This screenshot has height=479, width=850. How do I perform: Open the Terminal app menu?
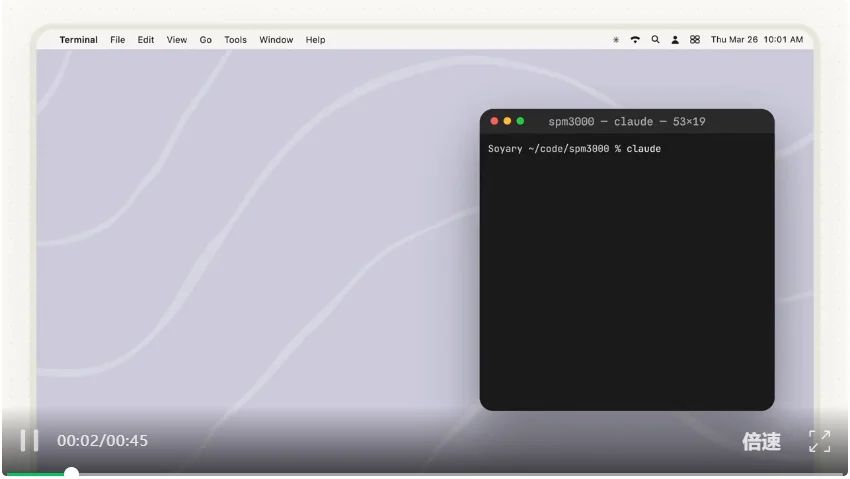click(x=78, y=40)
